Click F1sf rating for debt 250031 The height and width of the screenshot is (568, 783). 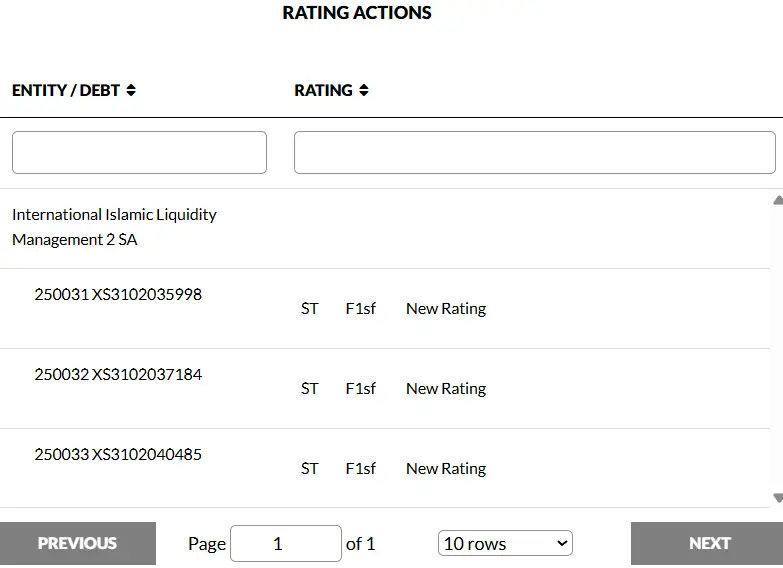(361, 309)
